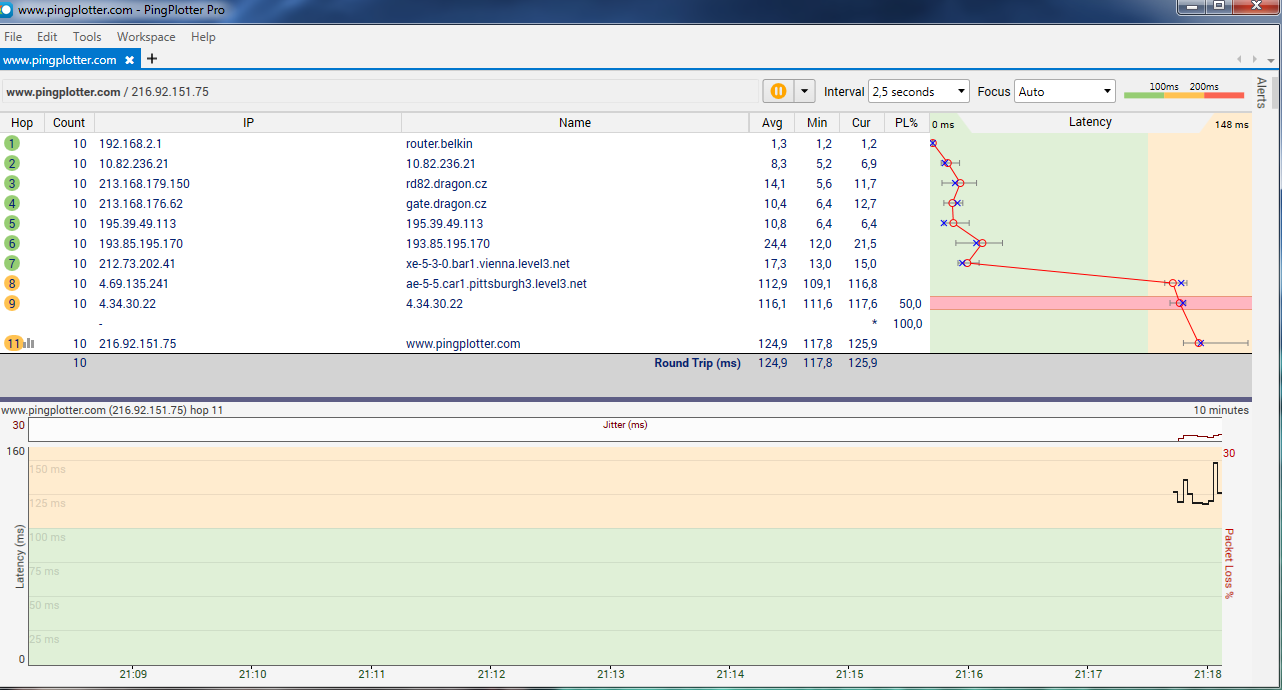The image size is (1282, 690).
Task: Click hop 7 green circle icon
Action: [12, 263]
